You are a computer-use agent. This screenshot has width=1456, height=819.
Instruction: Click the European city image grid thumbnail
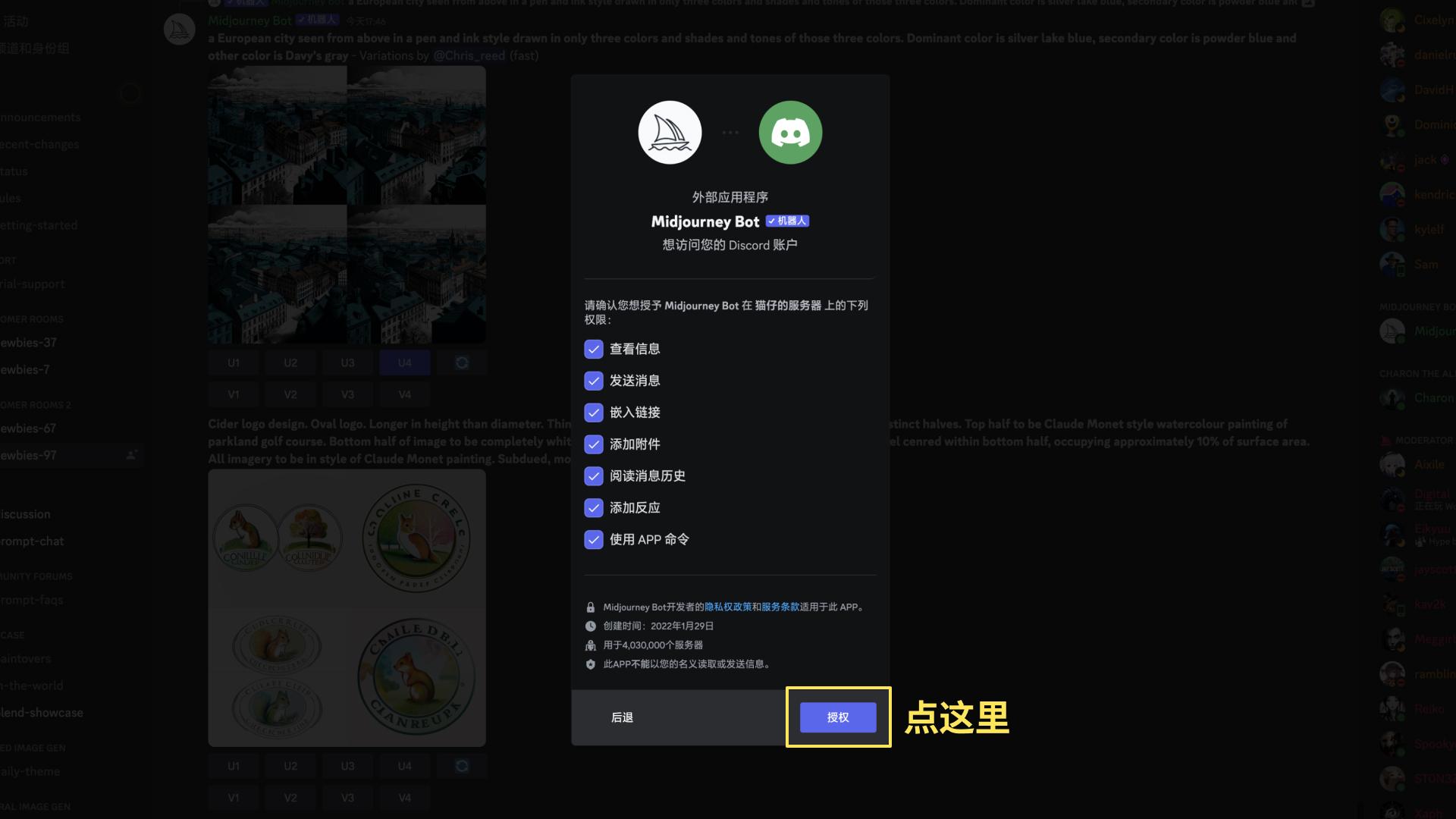point(347,205)
